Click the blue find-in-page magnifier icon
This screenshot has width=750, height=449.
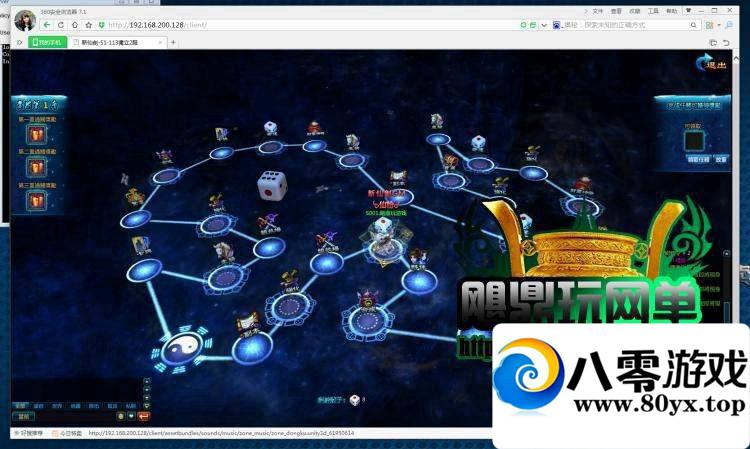(729, 25)
